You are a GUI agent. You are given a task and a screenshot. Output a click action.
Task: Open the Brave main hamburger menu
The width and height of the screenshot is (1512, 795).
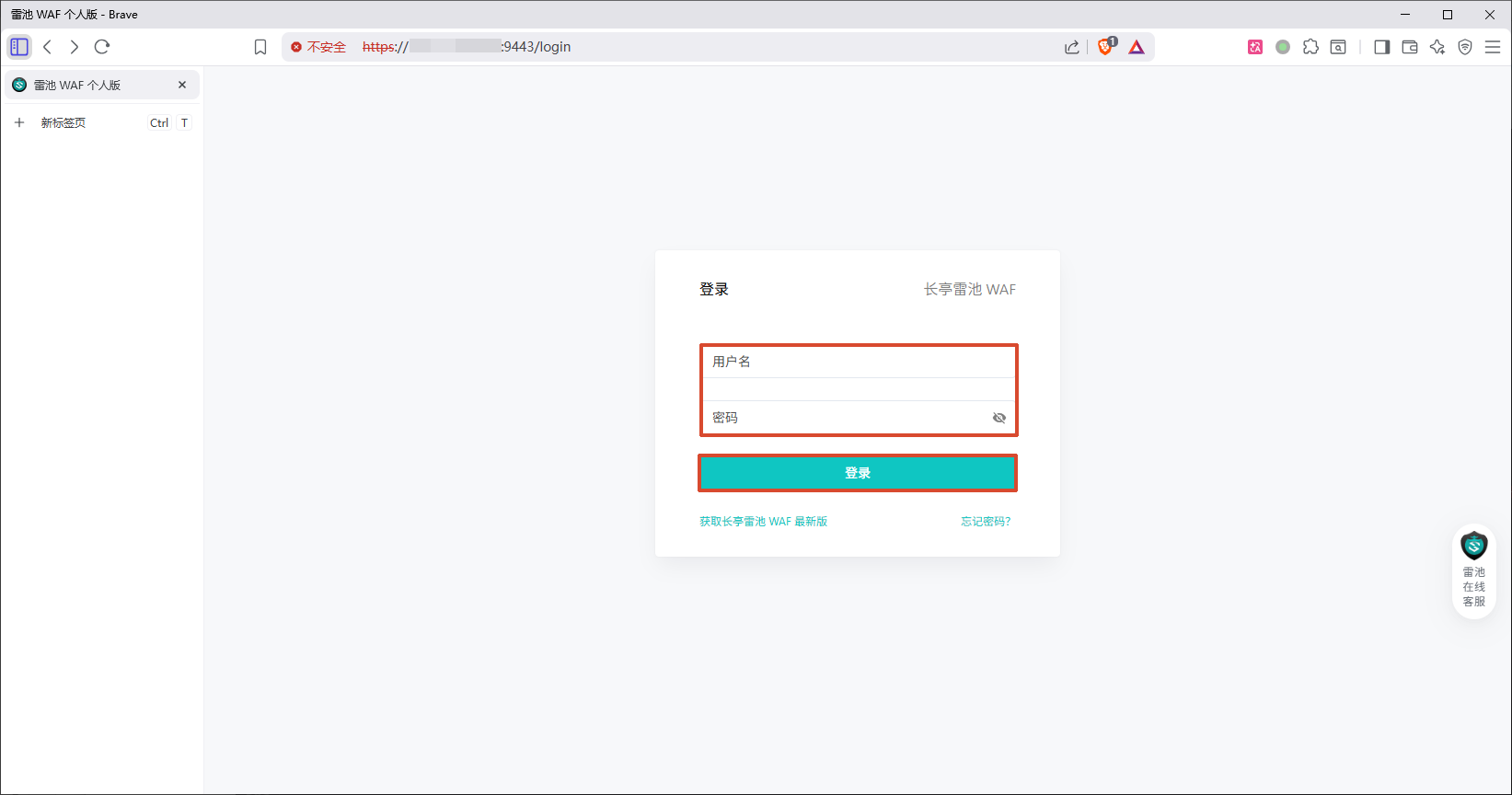pos(1493,47)
